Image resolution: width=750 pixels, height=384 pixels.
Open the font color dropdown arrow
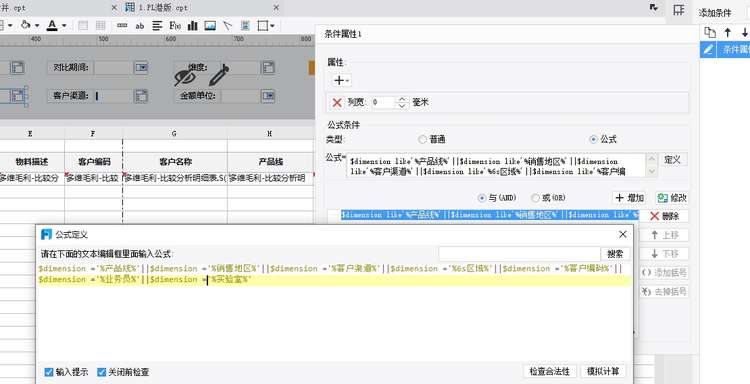click(x=64, y=26)
